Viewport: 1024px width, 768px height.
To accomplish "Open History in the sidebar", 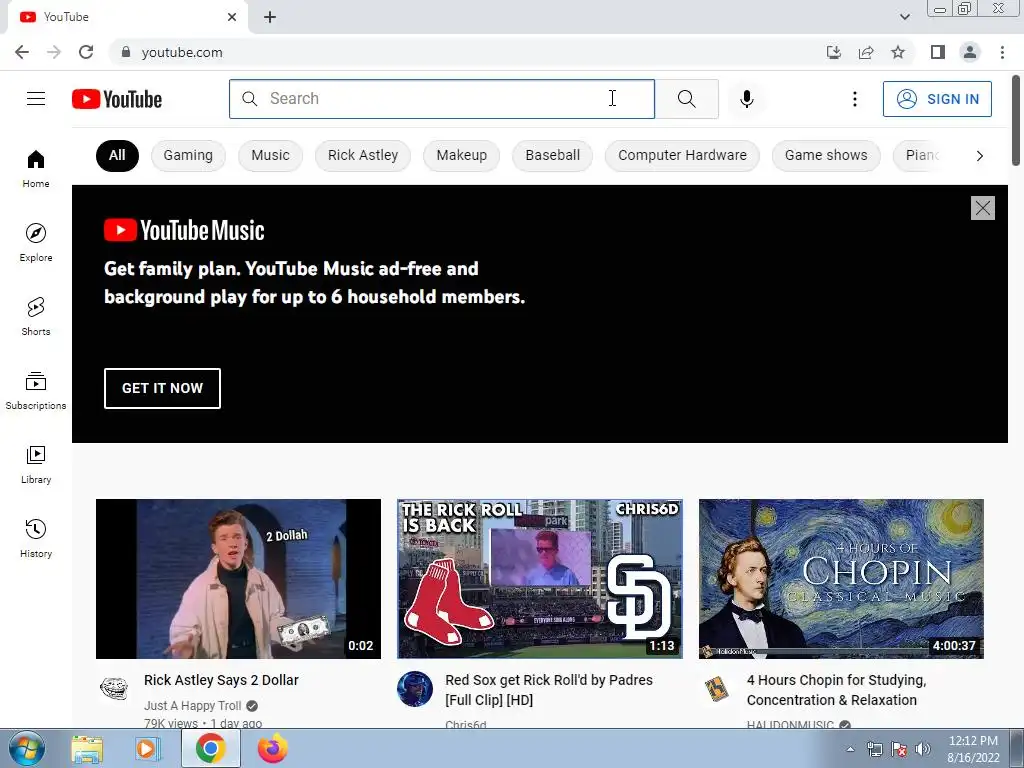I will (x=36, y=538).
